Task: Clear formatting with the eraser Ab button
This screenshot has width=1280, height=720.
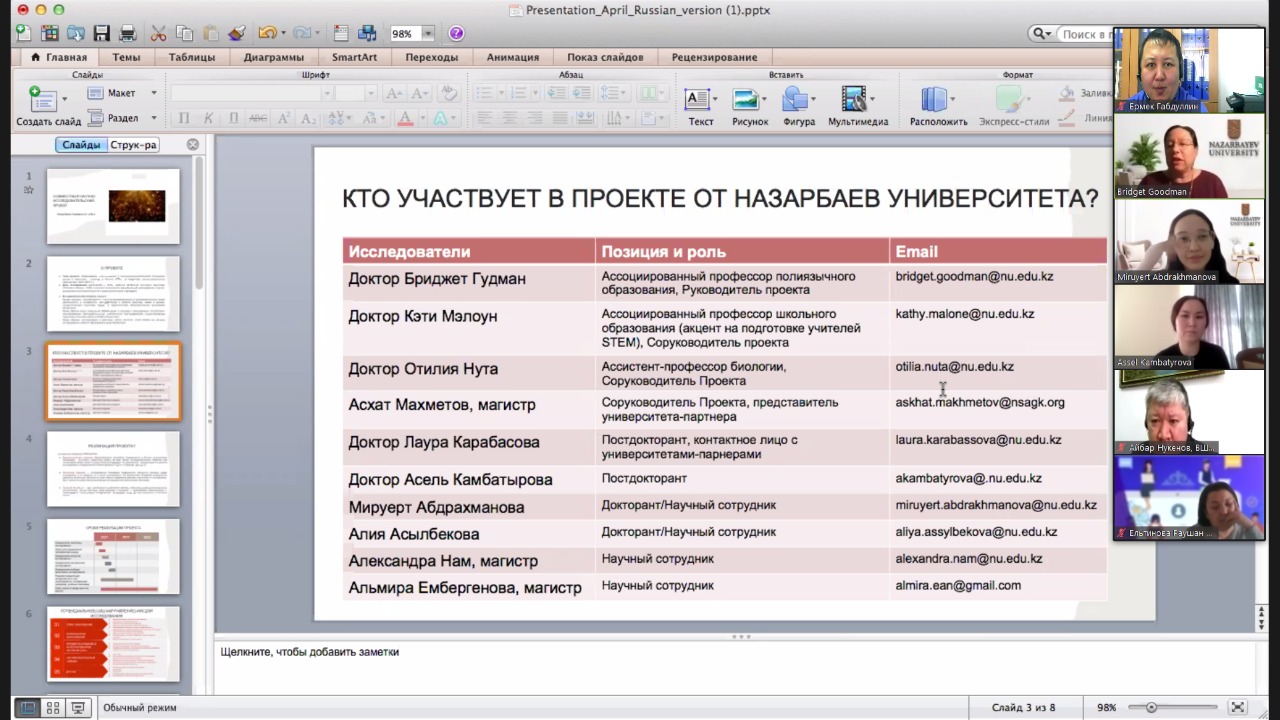Action: pos(449,93)
